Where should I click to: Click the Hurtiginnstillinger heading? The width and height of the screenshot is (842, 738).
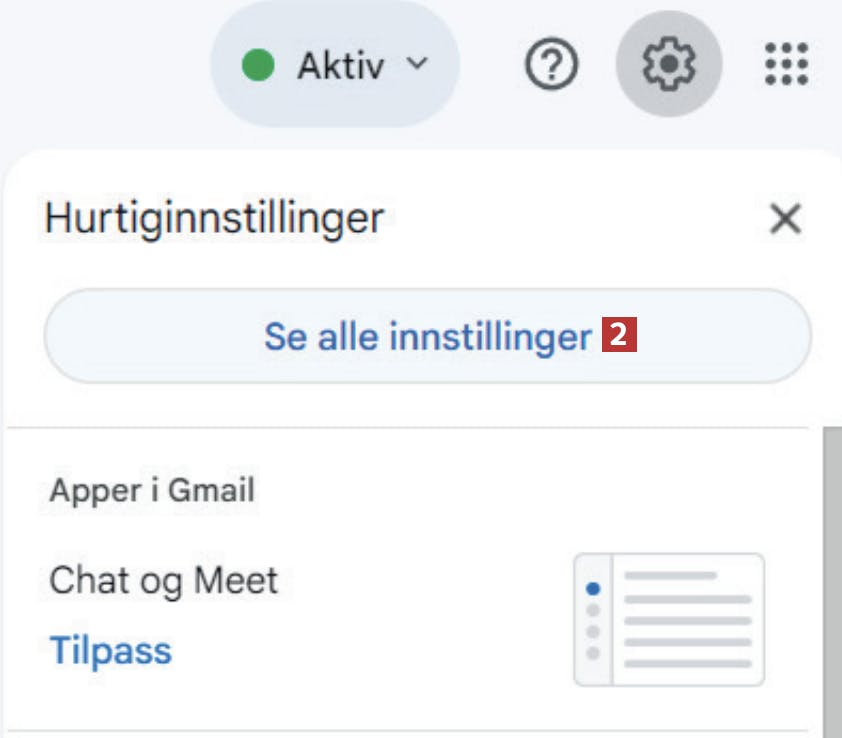coord(214,218)
